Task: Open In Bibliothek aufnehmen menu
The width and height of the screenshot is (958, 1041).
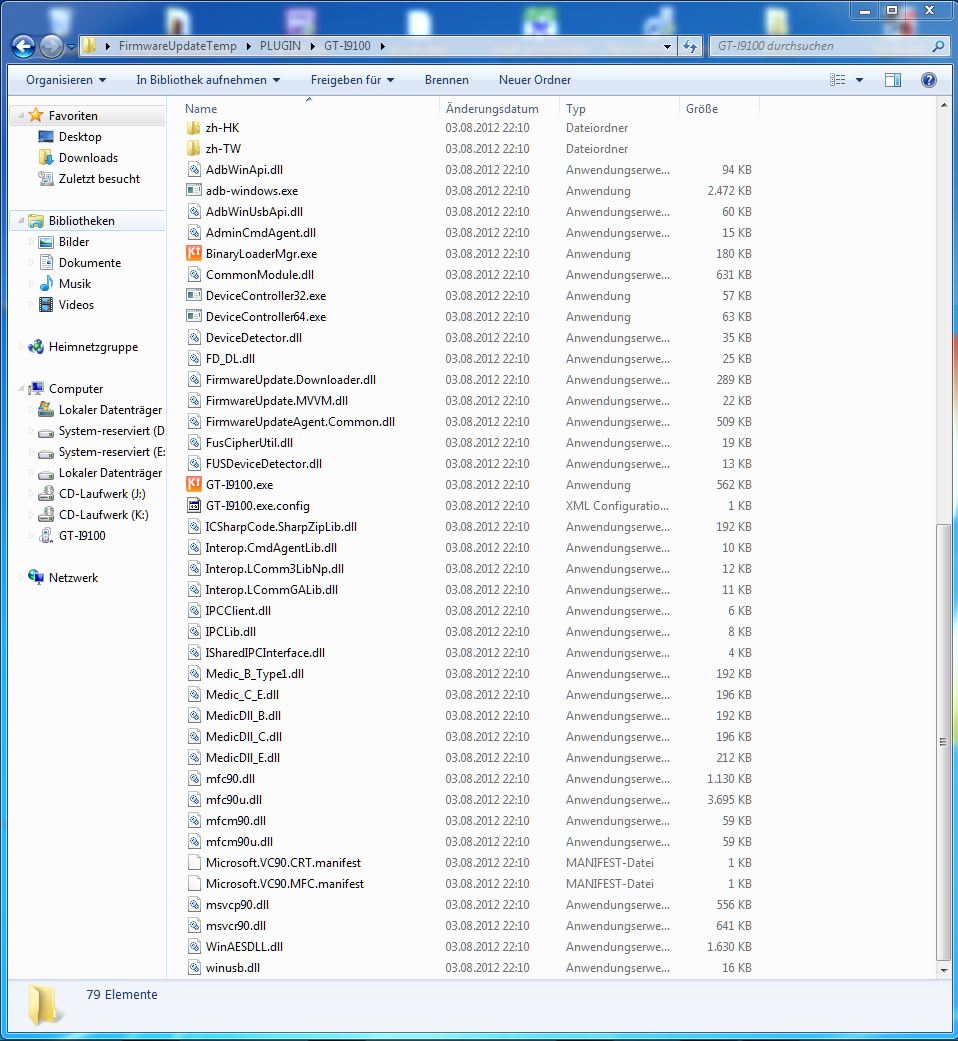Action: tap(208, 80)
